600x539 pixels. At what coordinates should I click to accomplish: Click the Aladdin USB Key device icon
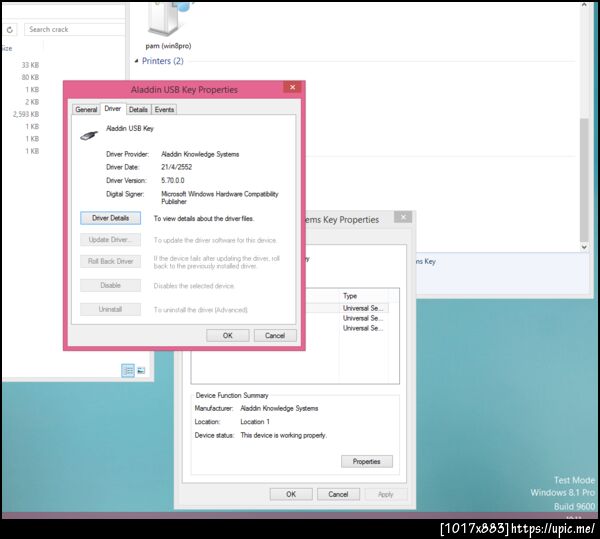(89, 135)
